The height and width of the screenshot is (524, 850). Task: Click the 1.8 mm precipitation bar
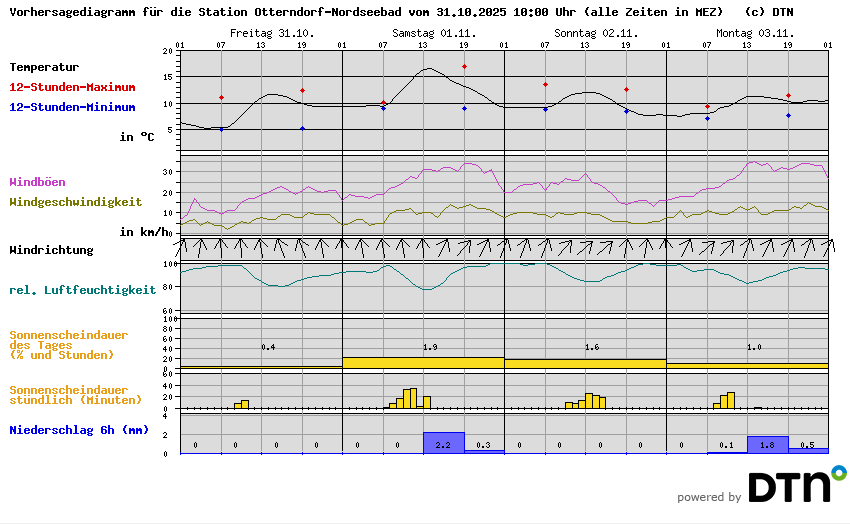[x=768, y=445]
